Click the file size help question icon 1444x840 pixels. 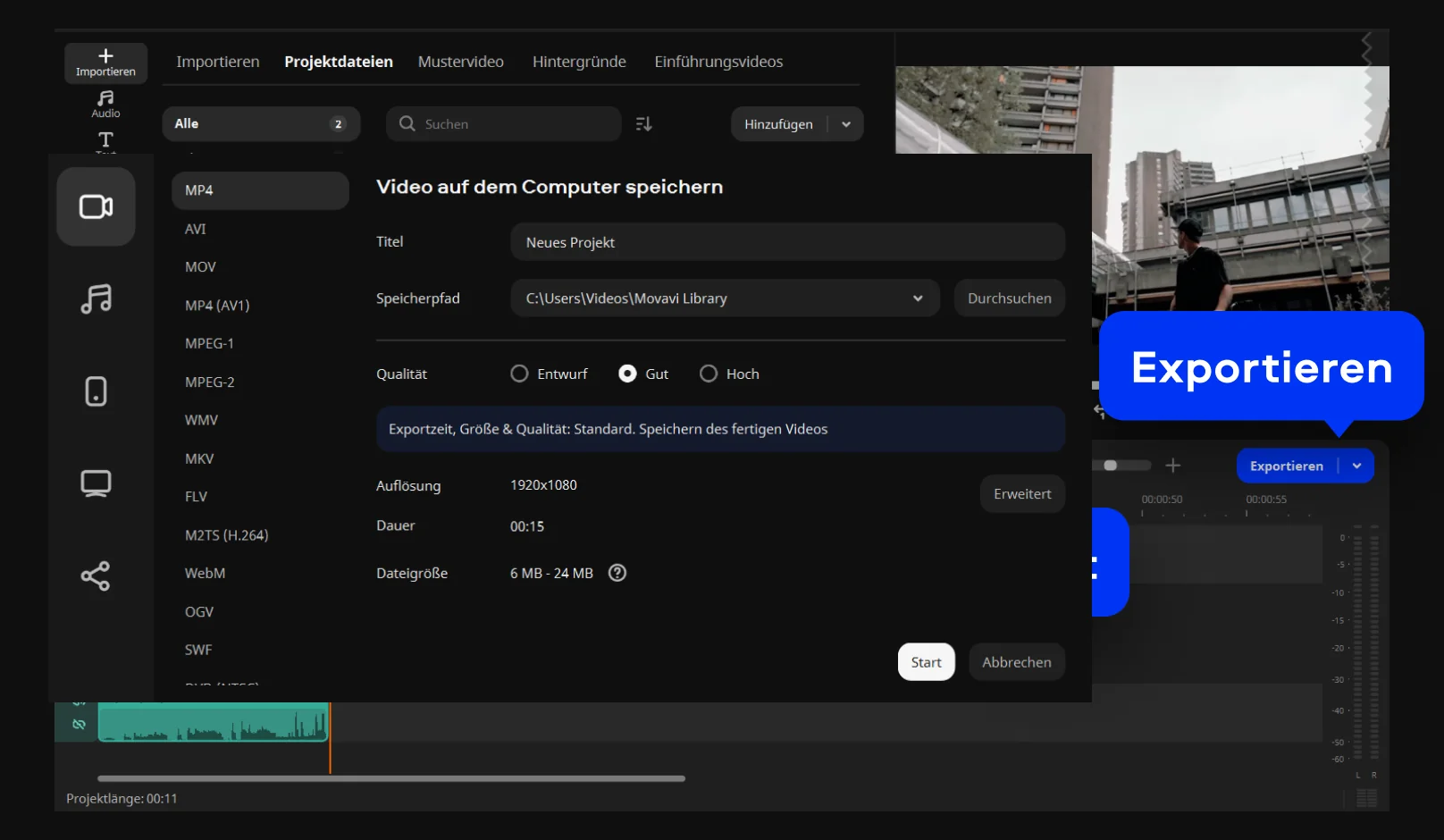click(x=617, y=573)
